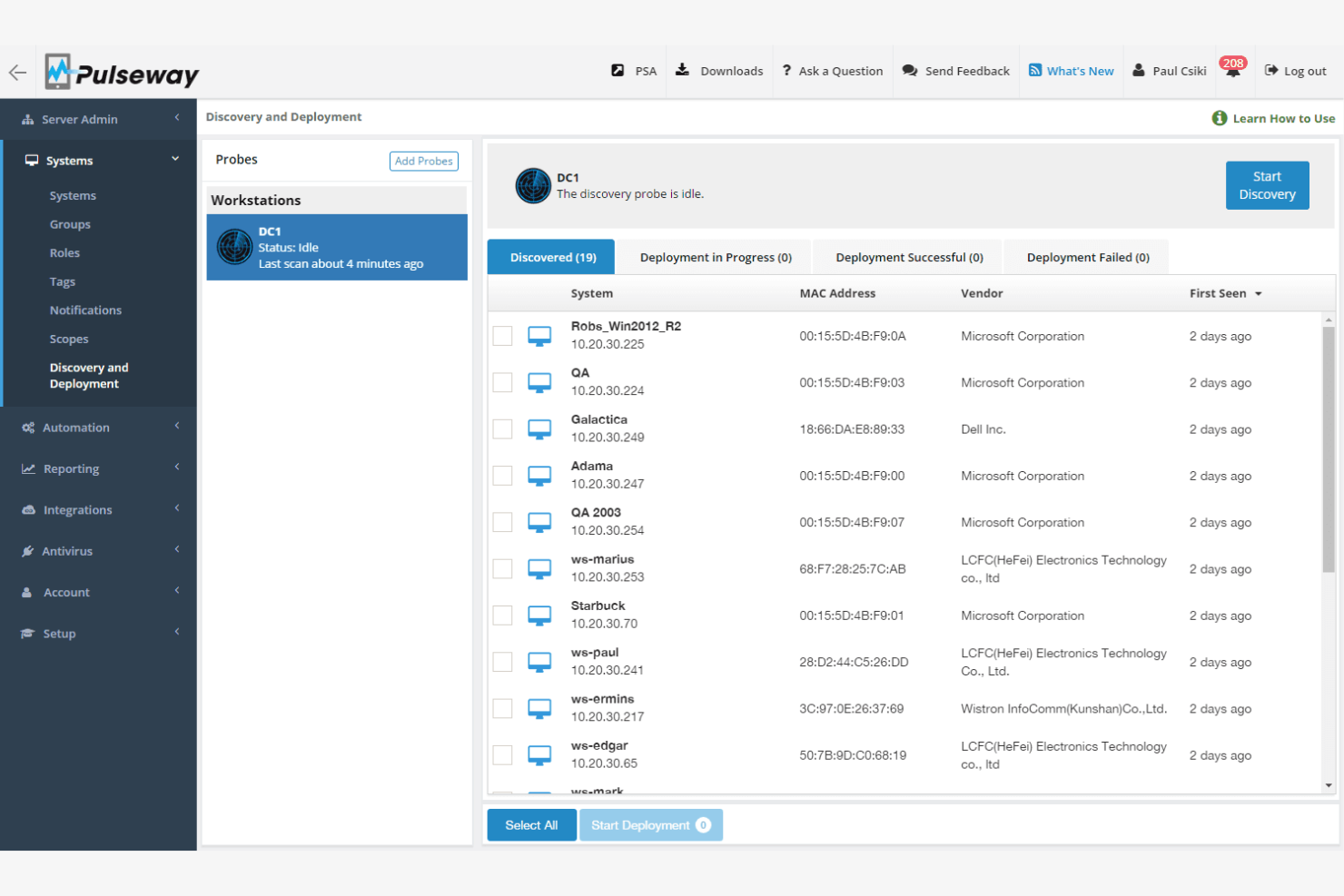The width and height of the screenshot is (1344, 896).
Task: Click the Start Deployment button
Action: click(x=650, y=825)
